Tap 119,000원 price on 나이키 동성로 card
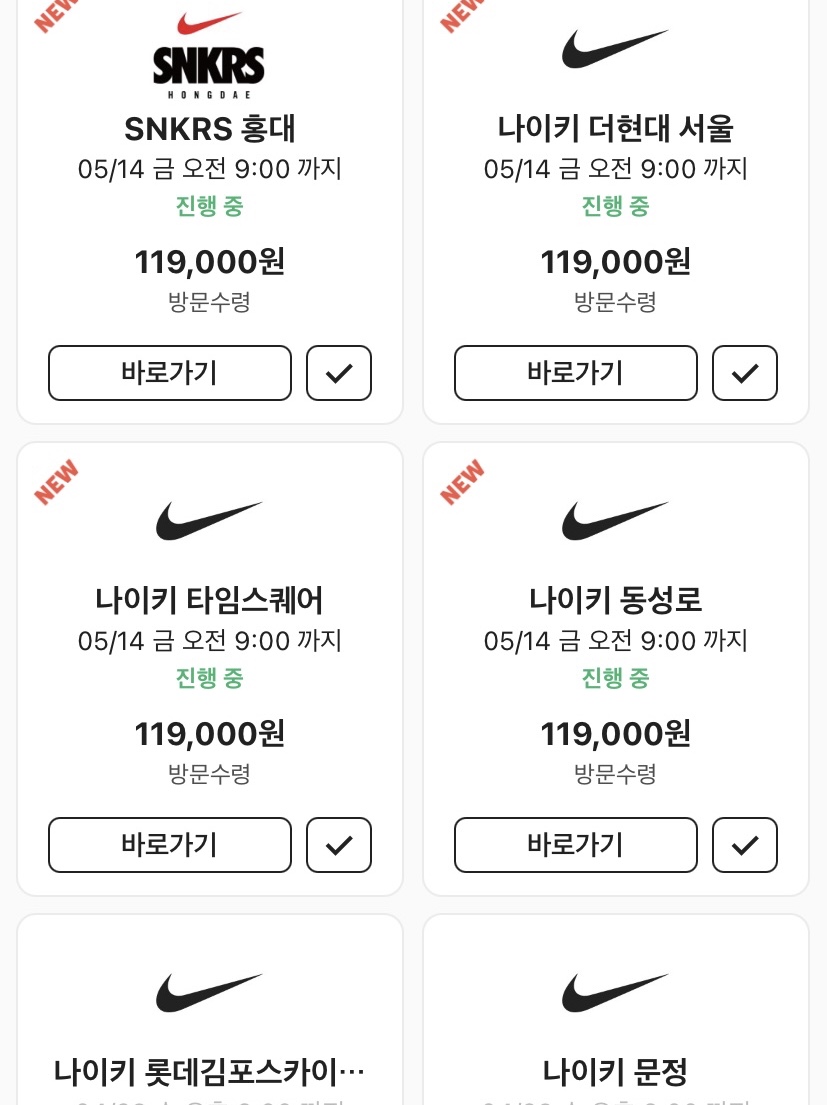The height and width of the screenshot is (1105, 827). pos(615,734)
